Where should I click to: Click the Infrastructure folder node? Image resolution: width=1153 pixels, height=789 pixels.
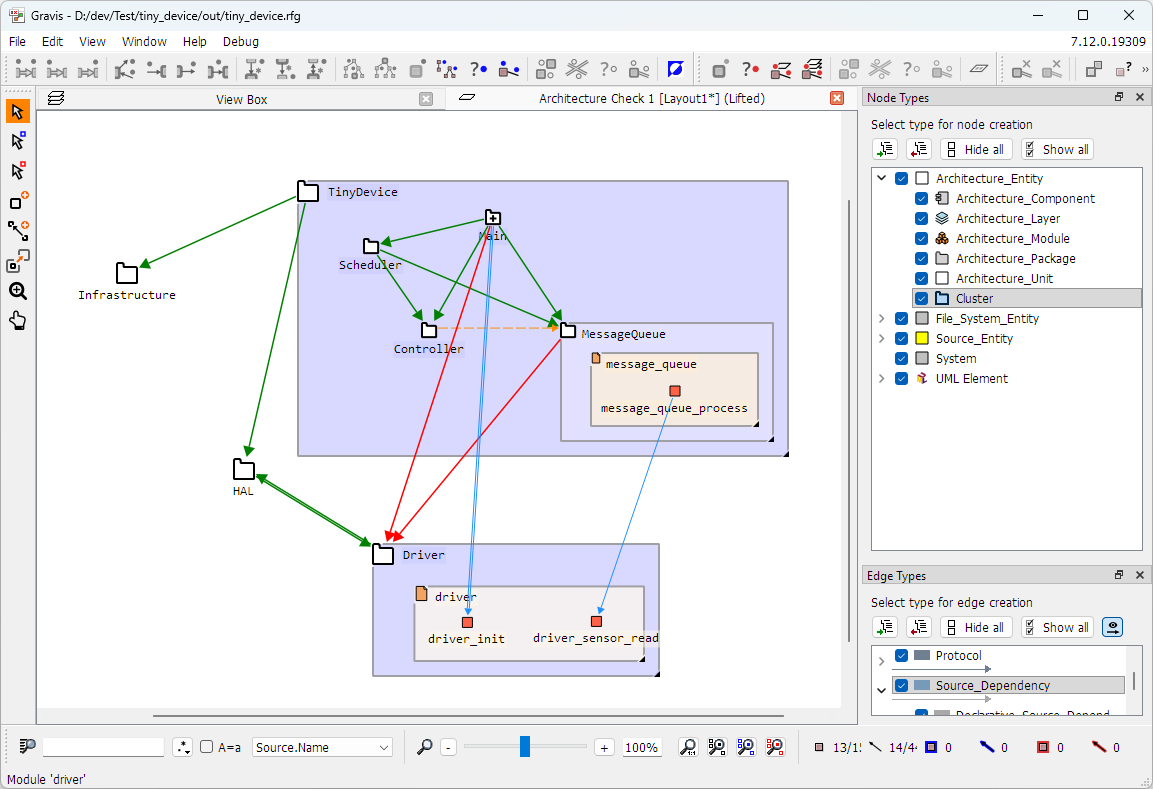pyautogui.click(x=126, y=274)
